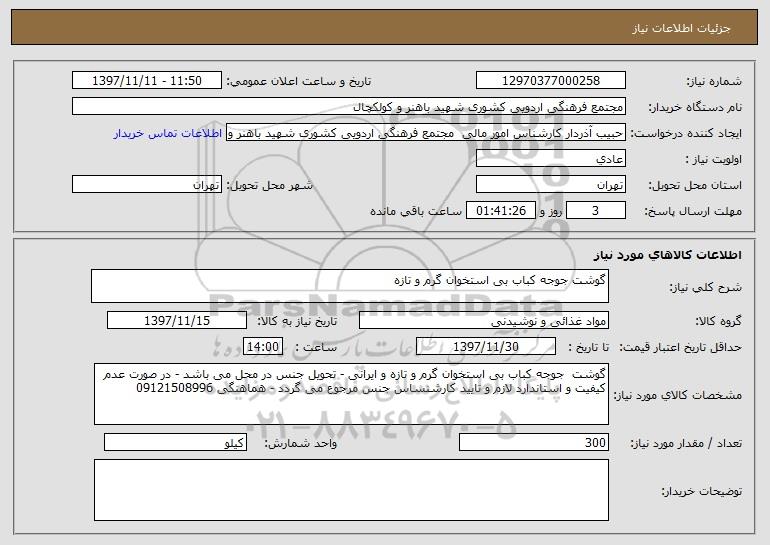Select the priority field عادي
770x545 pixels.
(550, 159)
